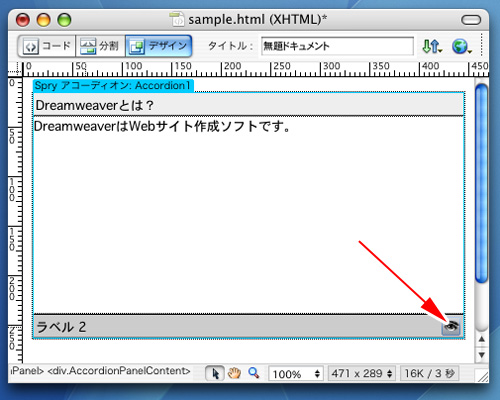Select the Spry アコーディオン: Accordion1 tab

113,86
